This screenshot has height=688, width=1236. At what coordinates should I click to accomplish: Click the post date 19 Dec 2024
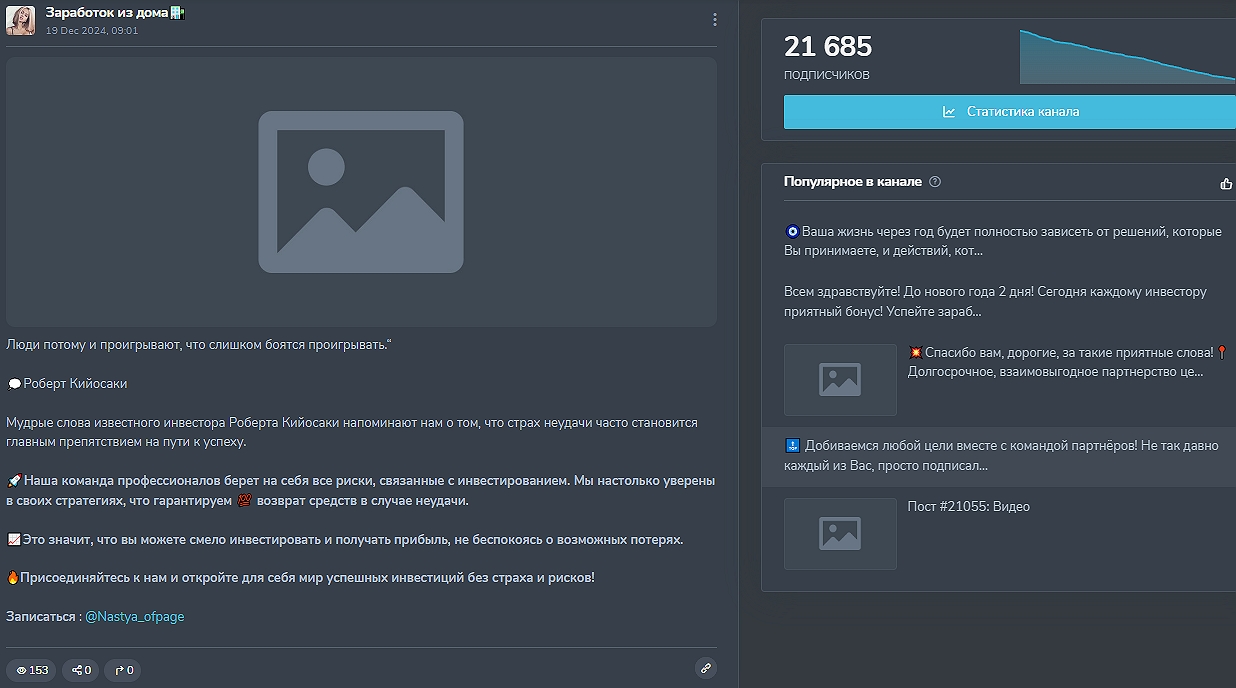(x=92, y=31)
